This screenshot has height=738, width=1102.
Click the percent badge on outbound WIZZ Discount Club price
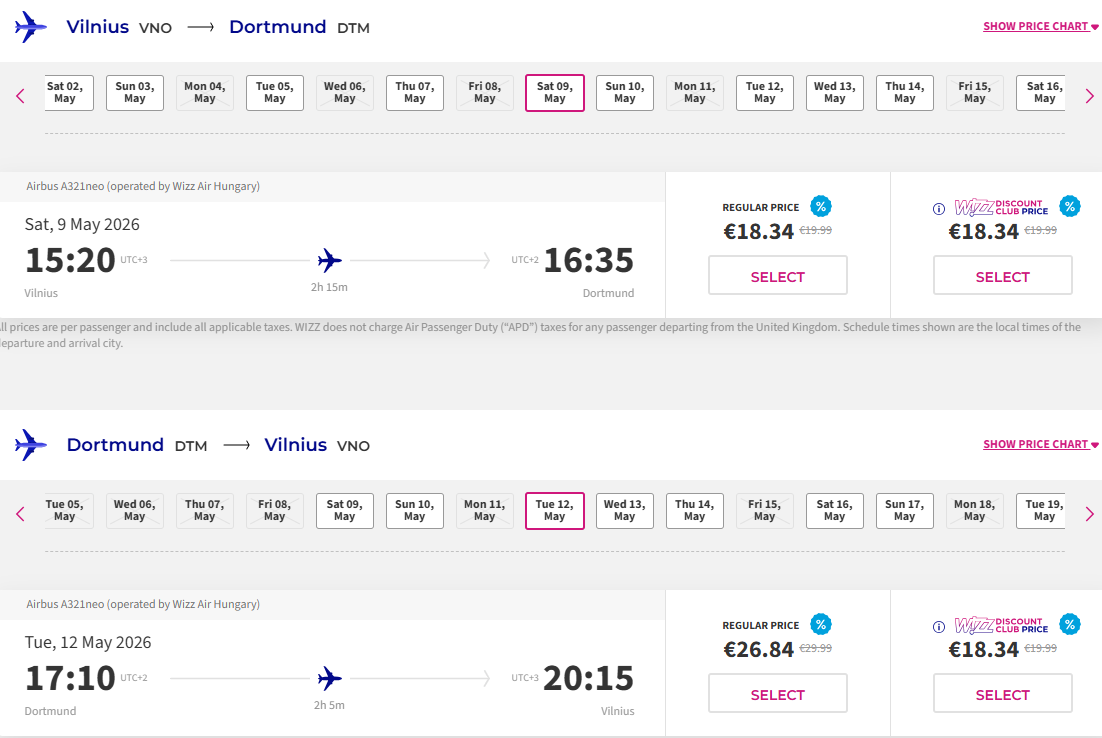coord(1070,207)
